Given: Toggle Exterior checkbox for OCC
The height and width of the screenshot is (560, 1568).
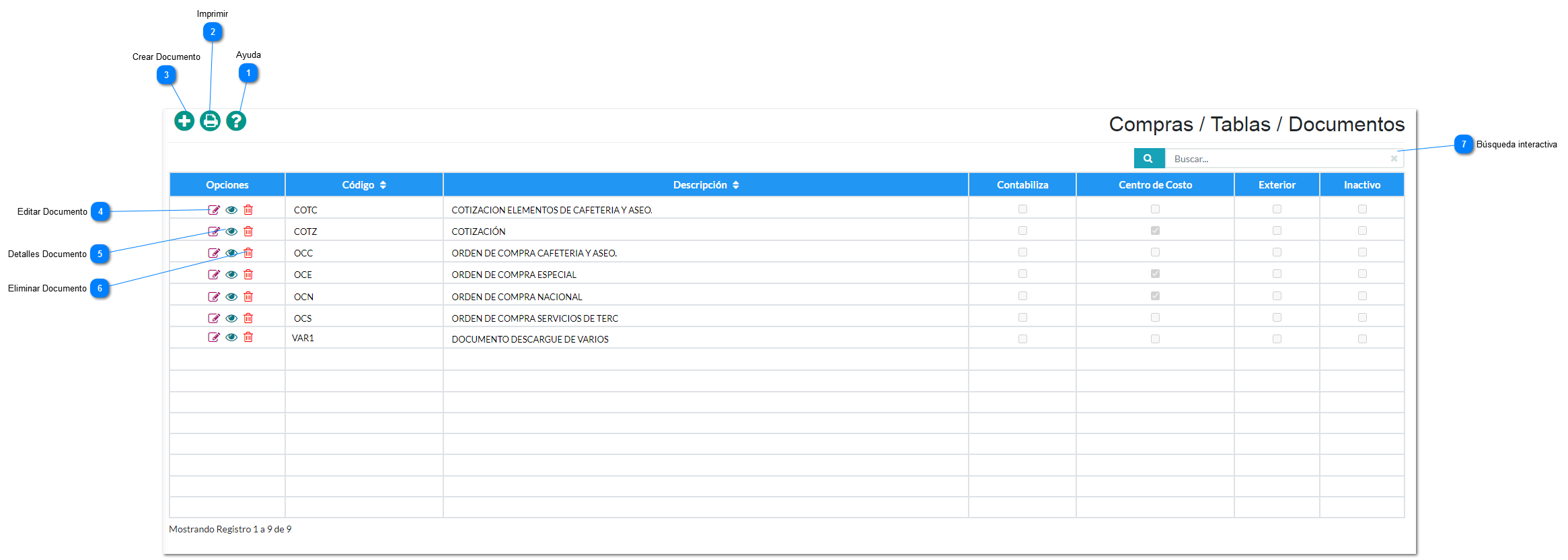Looking at the screenshot, I should [x=1277, y=252].
